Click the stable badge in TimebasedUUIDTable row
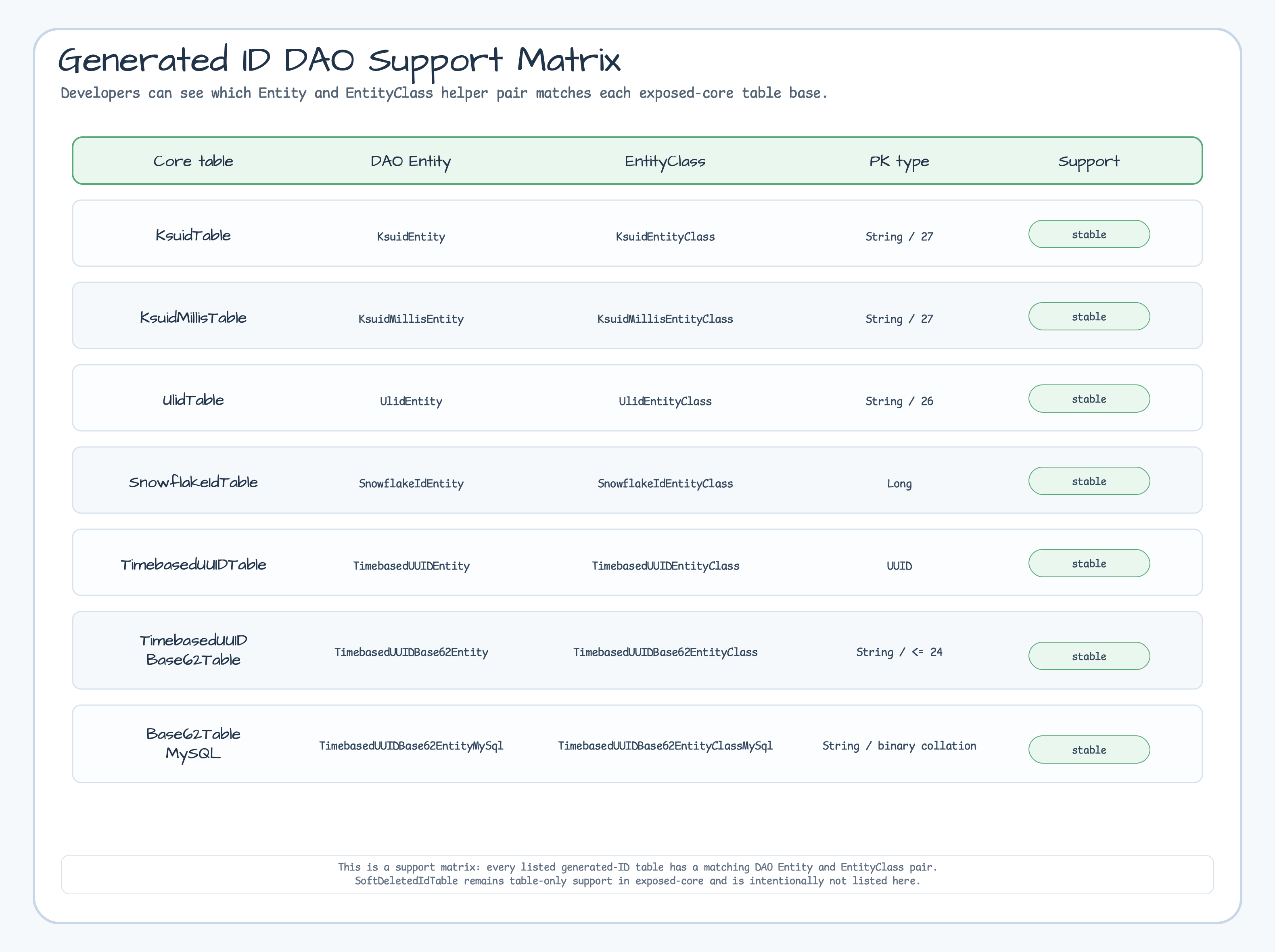 [1088, 564]
